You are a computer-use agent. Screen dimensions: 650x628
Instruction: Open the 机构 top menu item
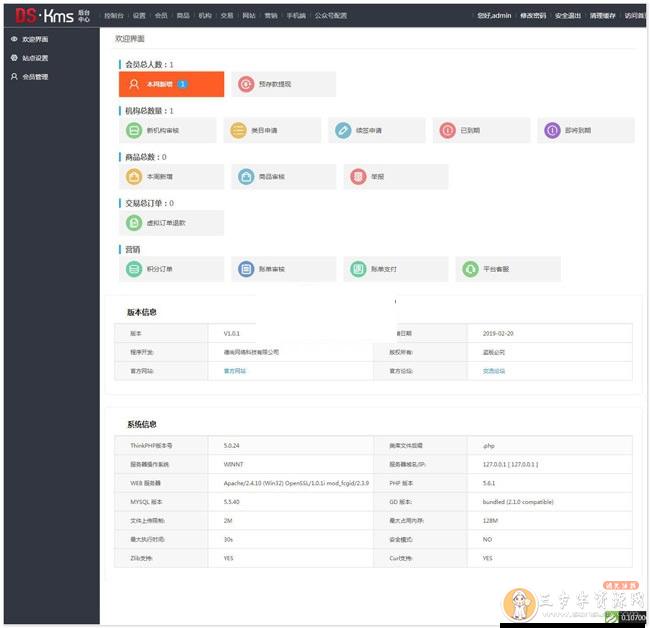(205, 16)
